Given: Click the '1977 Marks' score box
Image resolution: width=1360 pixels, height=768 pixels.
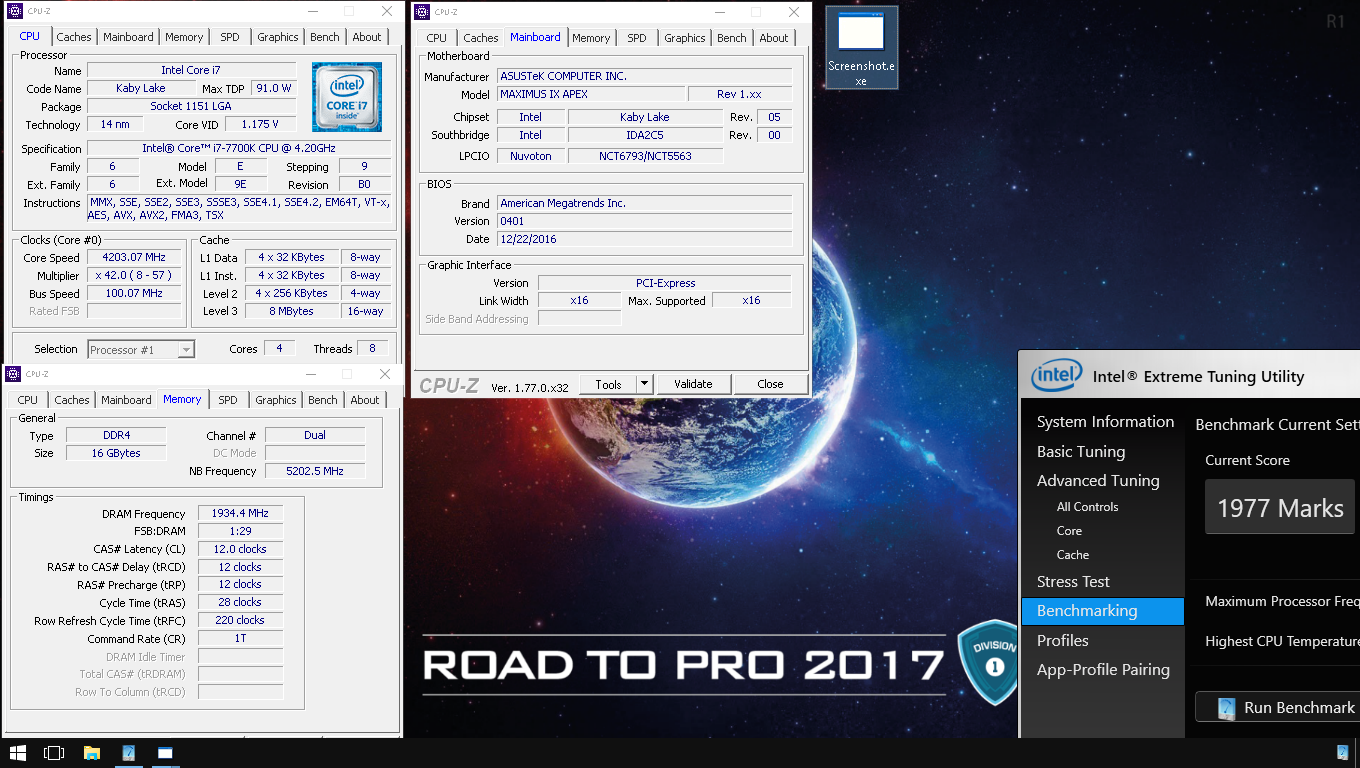Looking at the screenshot, I should (x=1280, y=508).
